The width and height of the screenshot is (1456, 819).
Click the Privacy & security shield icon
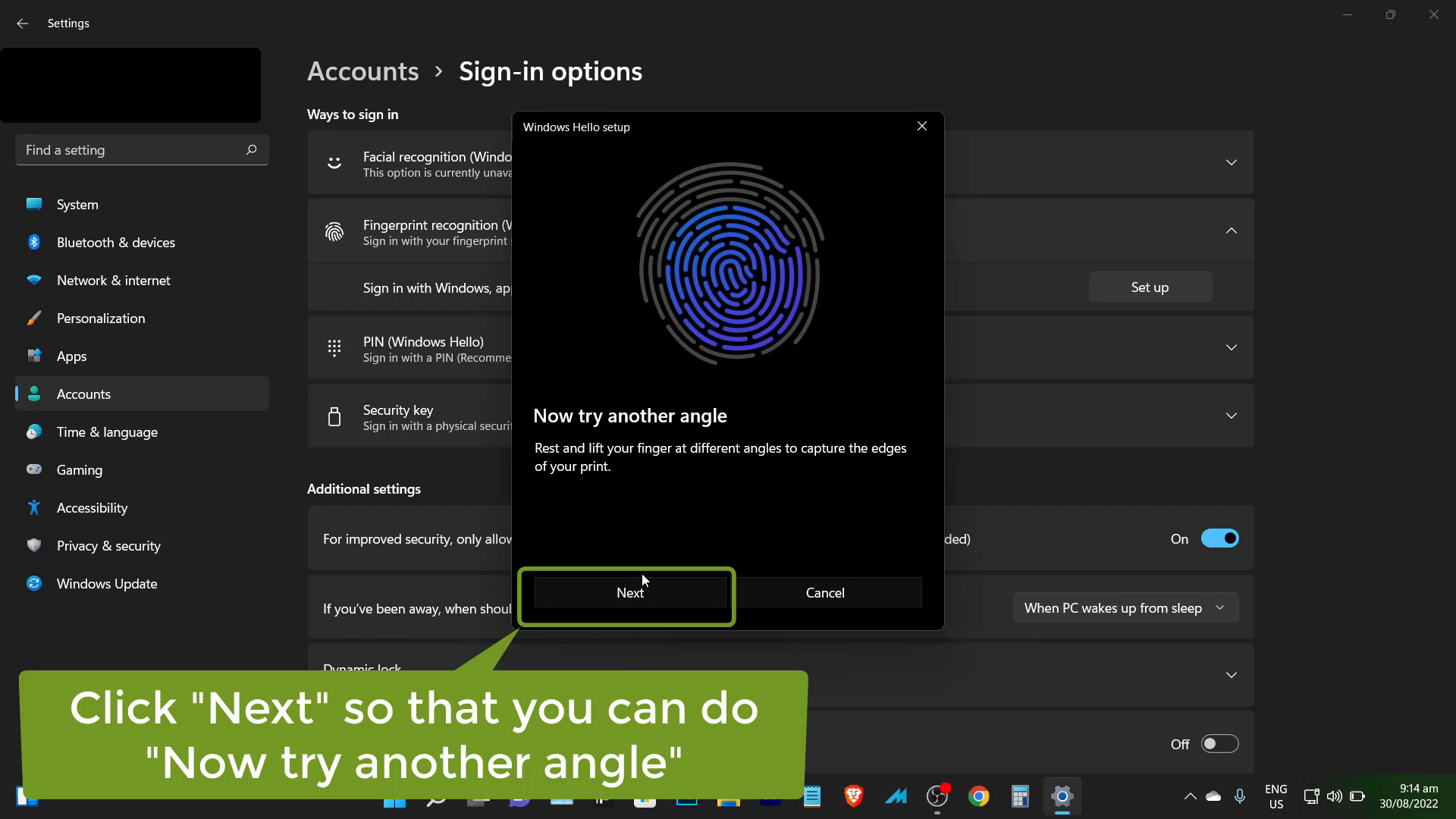(34, 545)
